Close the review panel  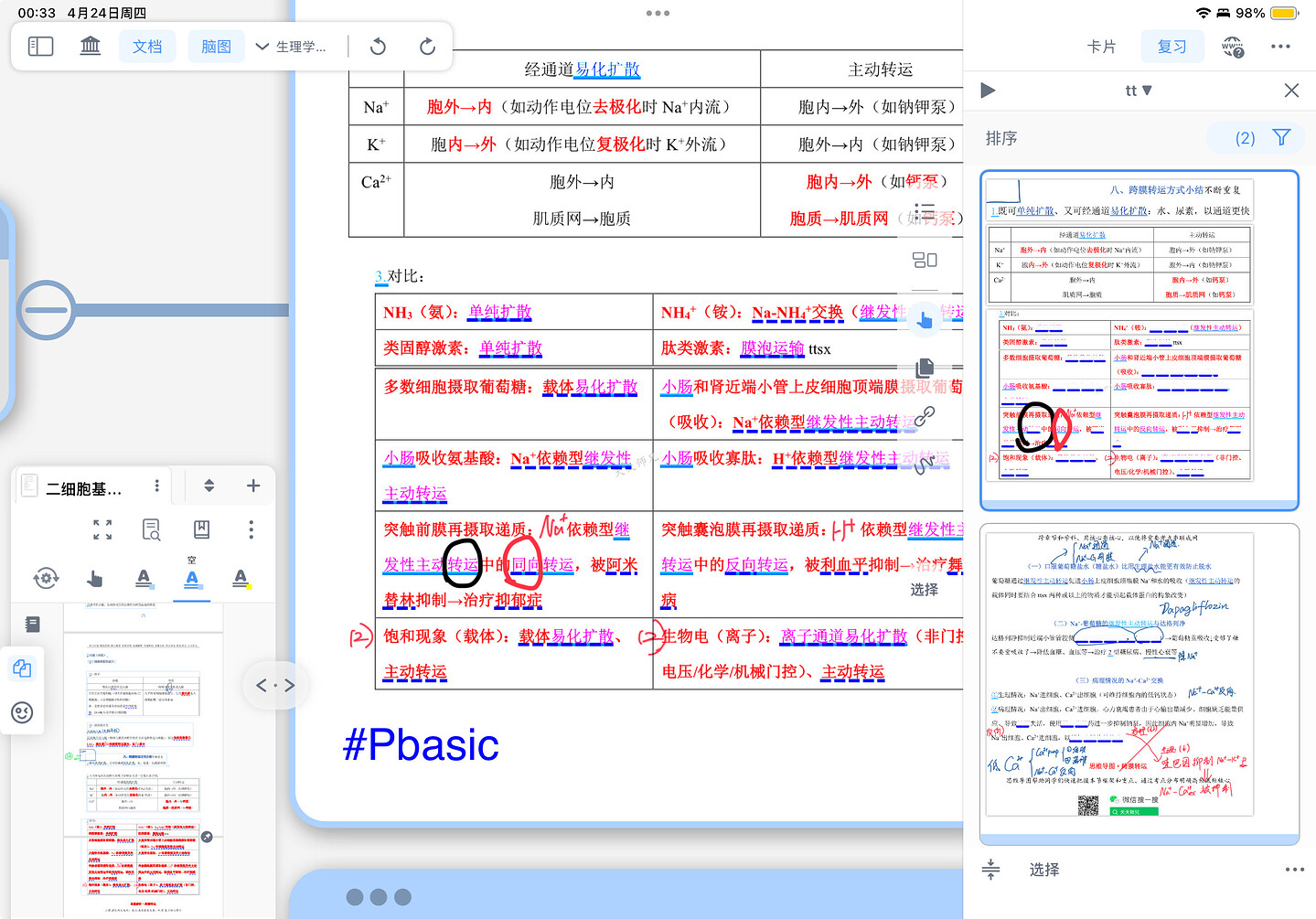1291,91
